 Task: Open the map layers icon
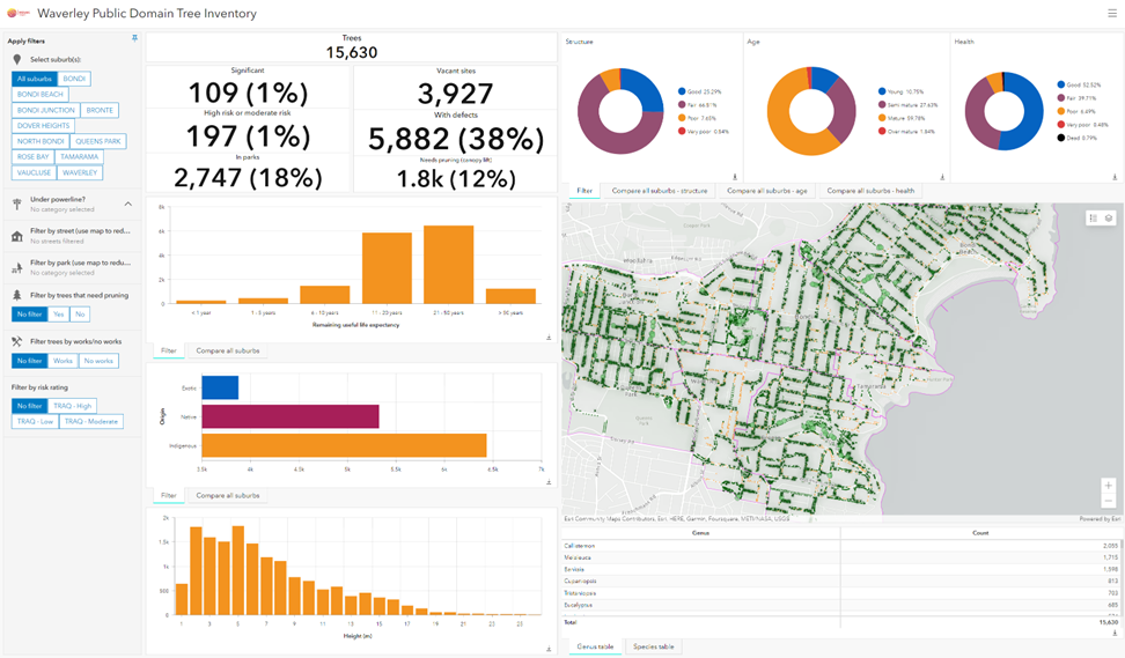(x=1108, y=218)
